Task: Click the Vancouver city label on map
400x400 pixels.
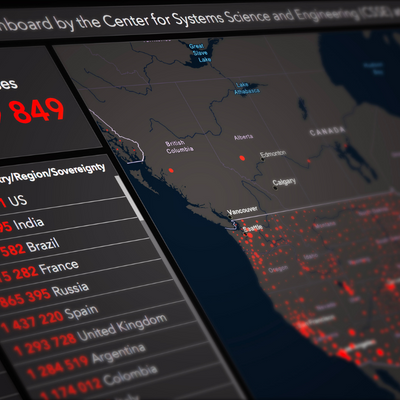Action: pos(242,210)
